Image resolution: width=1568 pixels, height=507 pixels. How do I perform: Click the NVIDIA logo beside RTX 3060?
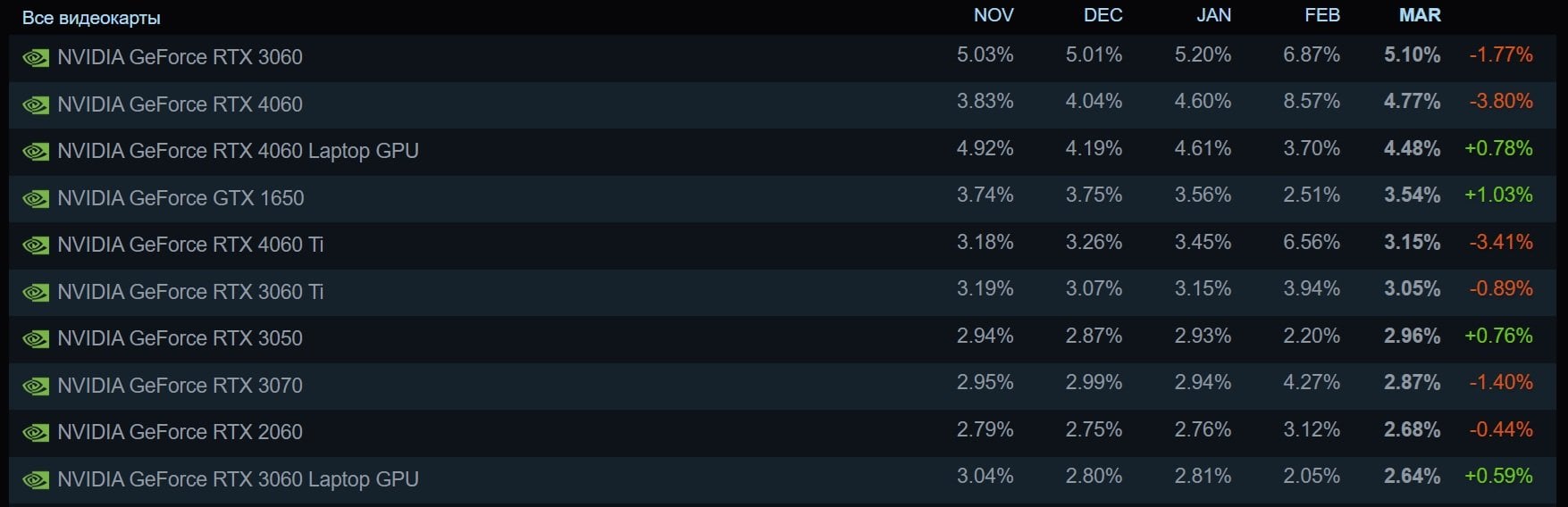(x=36, y=58)
